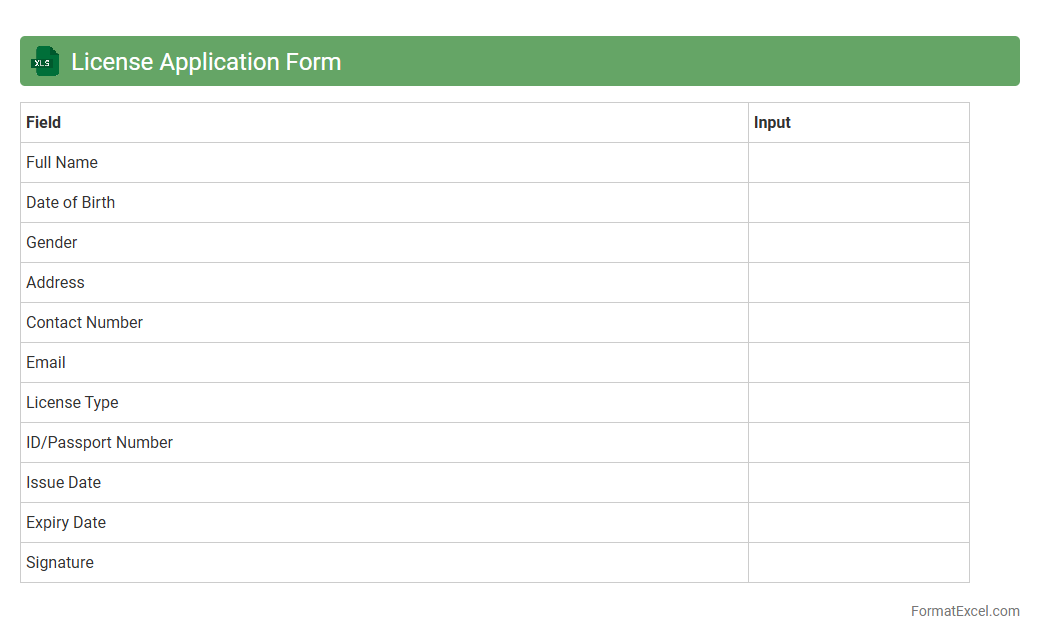
Task: Click the Issue Date input cell
Action: tap(858, 483)
